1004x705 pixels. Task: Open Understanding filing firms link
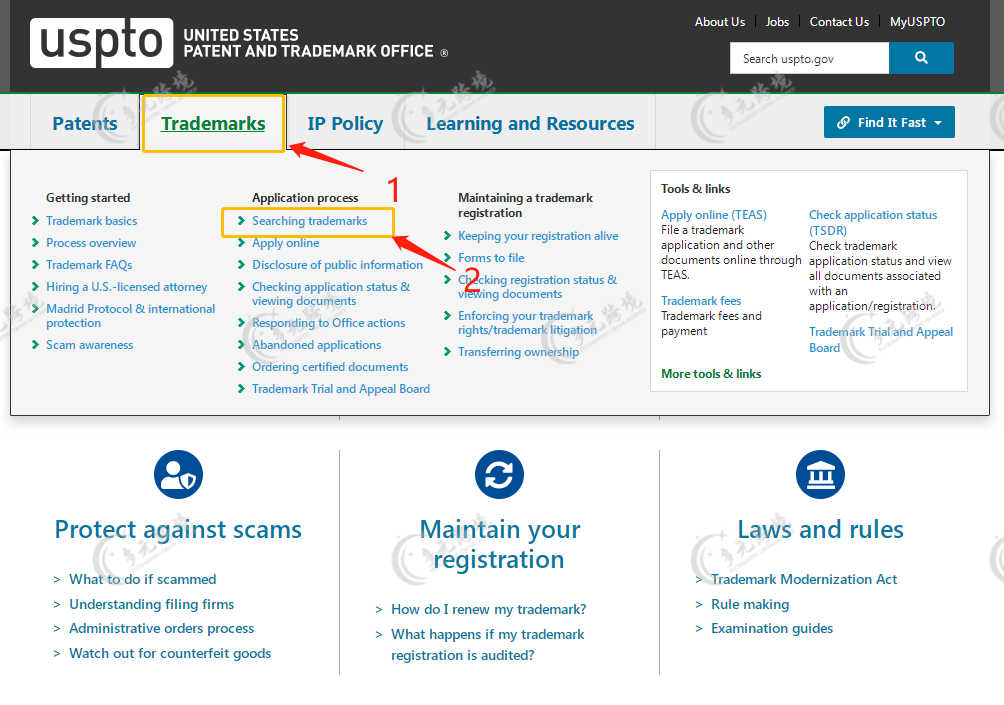pos(152,604)
